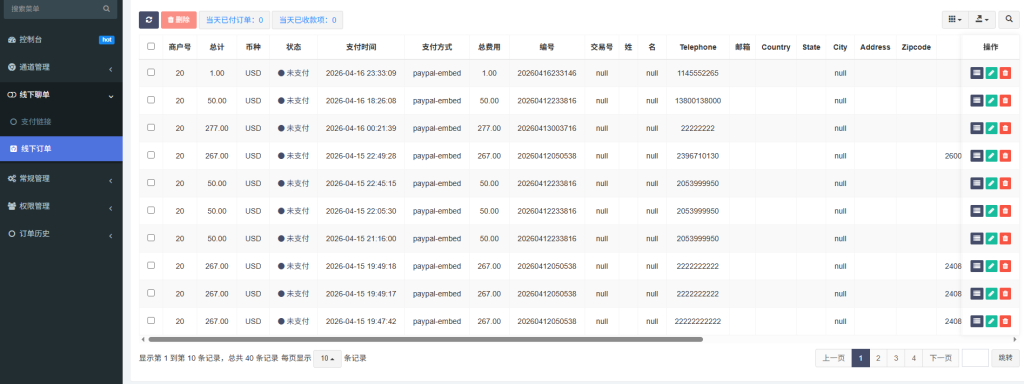Viewport: 1024px width, 384px height.
Task: Go to pagination page 2
Action: pos(878,358)
